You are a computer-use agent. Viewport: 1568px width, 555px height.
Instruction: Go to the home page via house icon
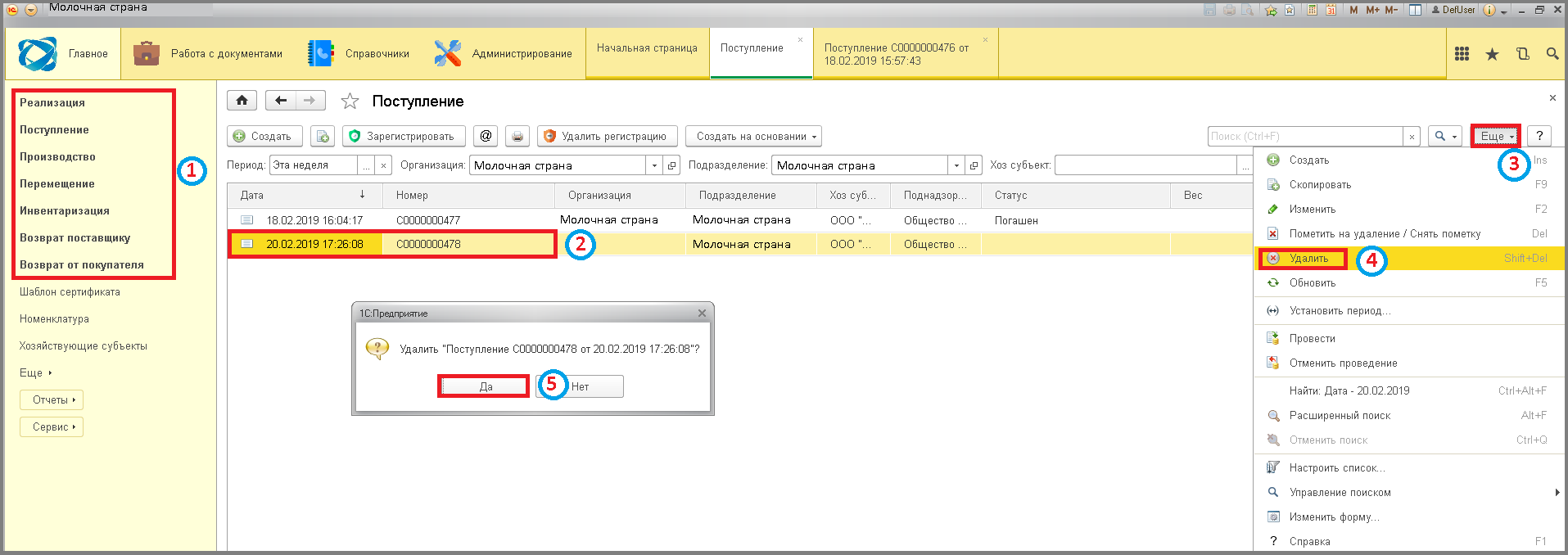pos(242,100)
